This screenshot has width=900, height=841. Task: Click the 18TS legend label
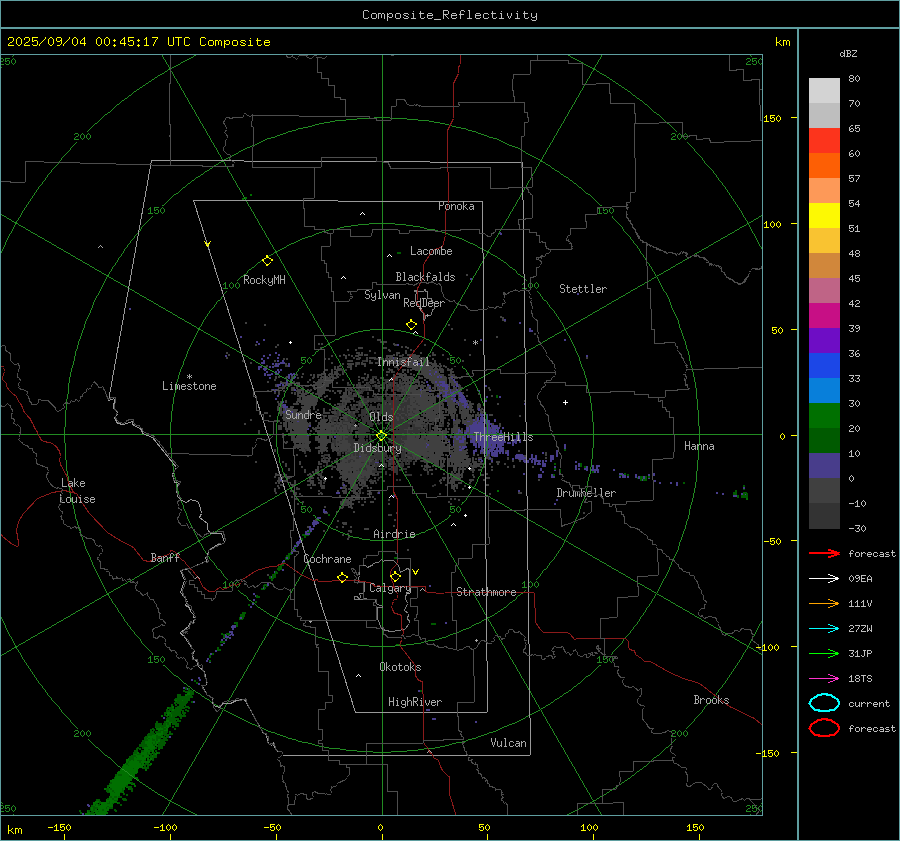860,679
